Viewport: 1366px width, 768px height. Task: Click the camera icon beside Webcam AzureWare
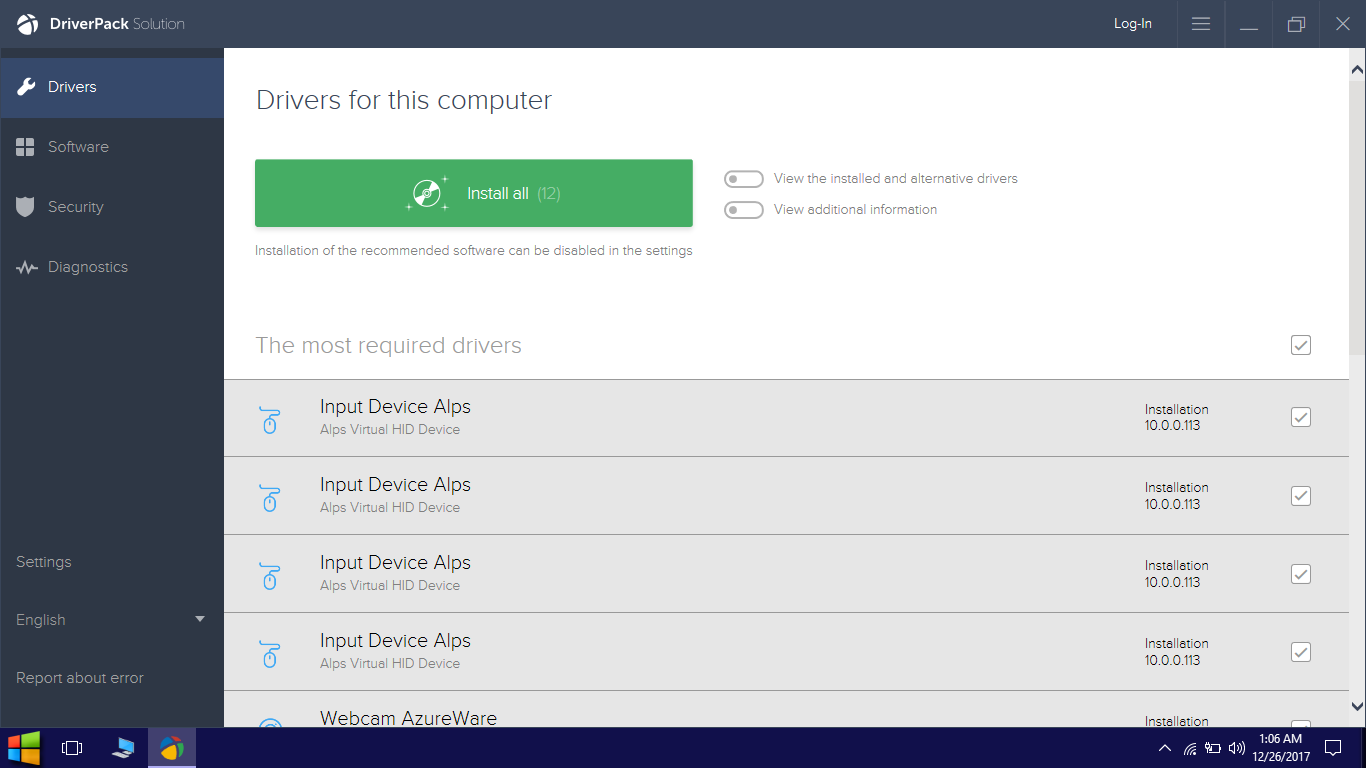click(270, 722)
